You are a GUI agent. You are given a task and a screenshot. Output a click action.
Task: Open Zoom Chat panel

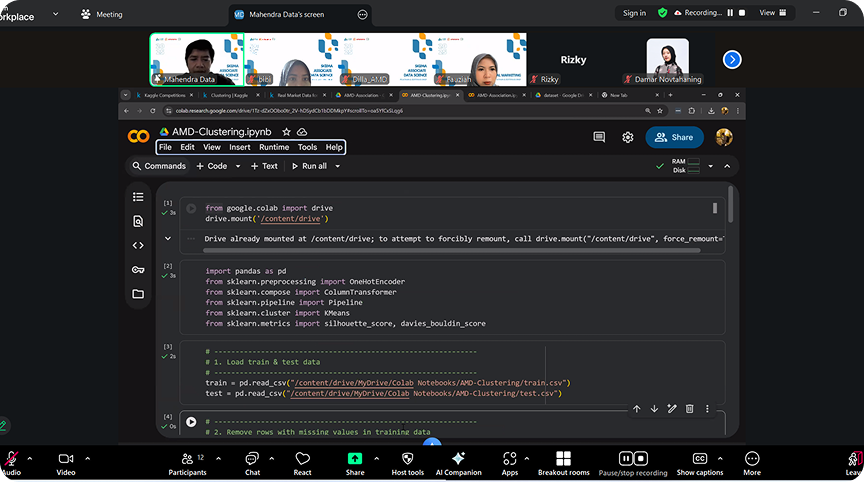tap(252, 464)
